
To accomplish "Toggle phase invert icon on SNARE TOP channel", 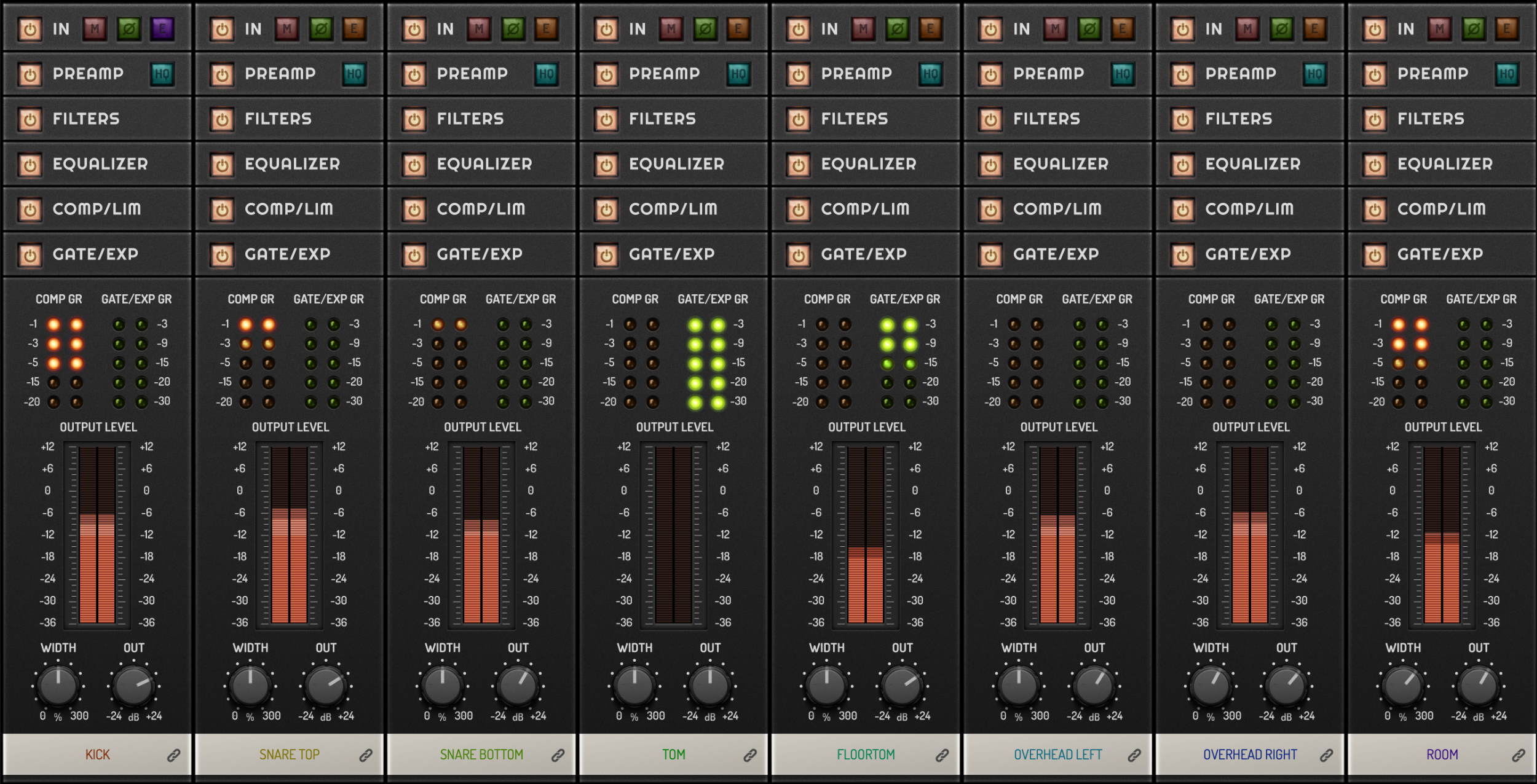I will (x=321, y=29).
